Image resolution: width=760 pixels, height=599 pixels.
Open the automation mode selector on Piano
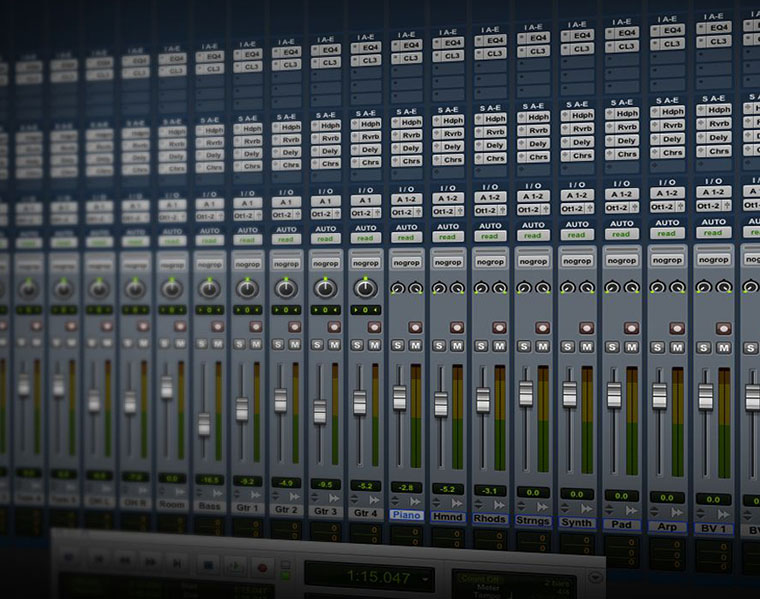407,237
